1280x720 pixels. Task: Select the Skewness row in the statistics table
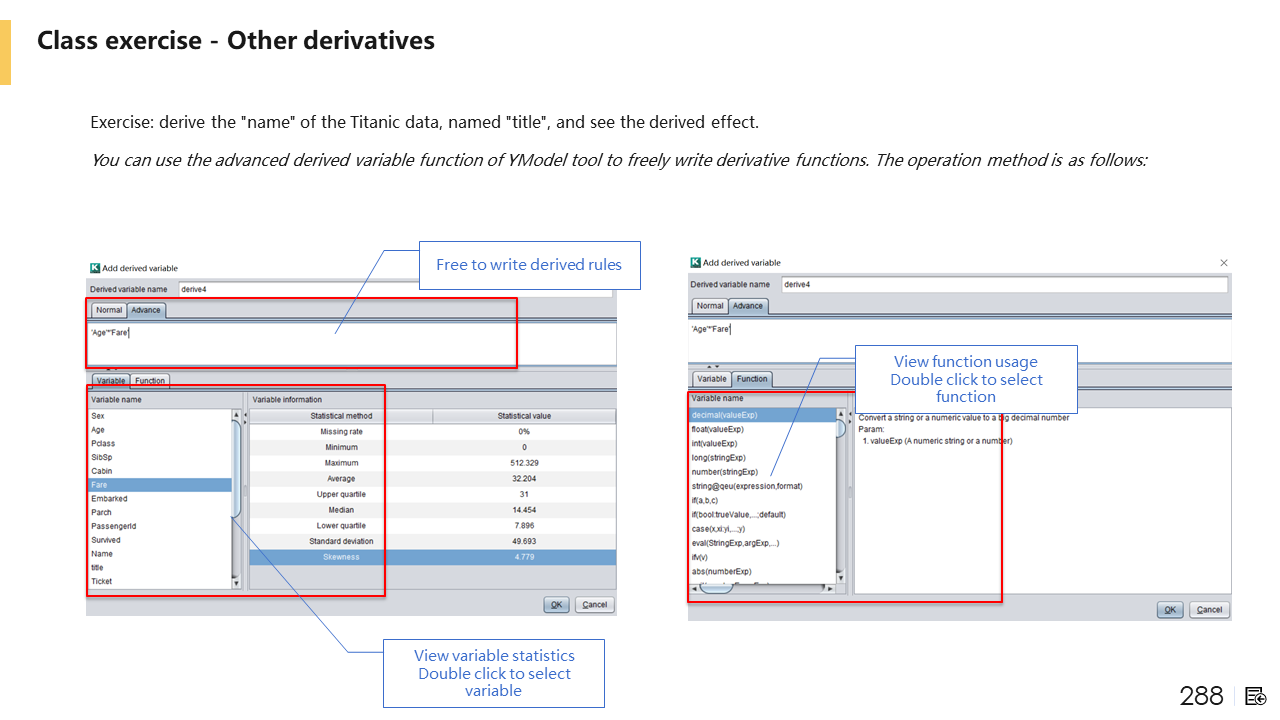coord(341,557)
